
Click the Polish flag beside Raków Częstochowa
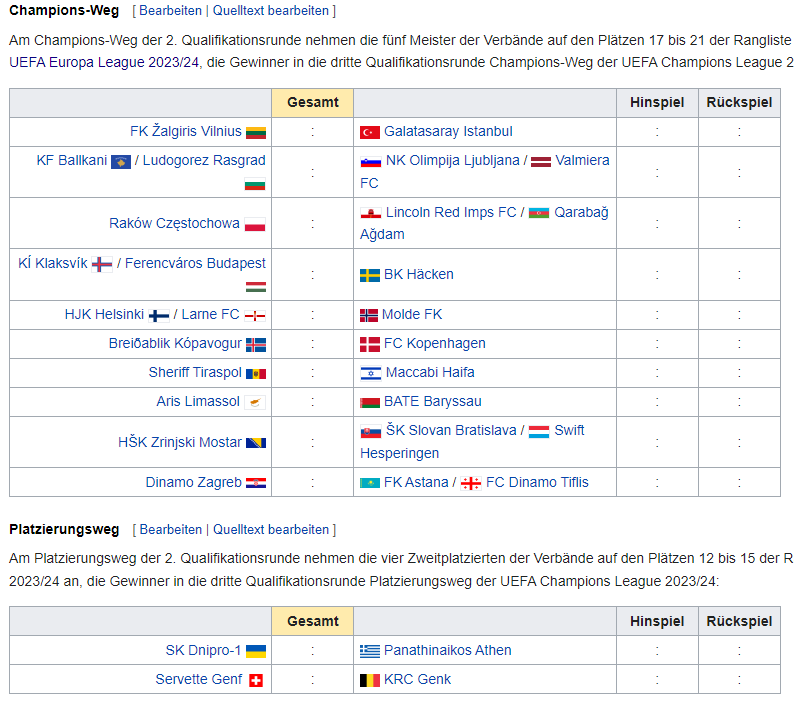(x=255, y=224)
